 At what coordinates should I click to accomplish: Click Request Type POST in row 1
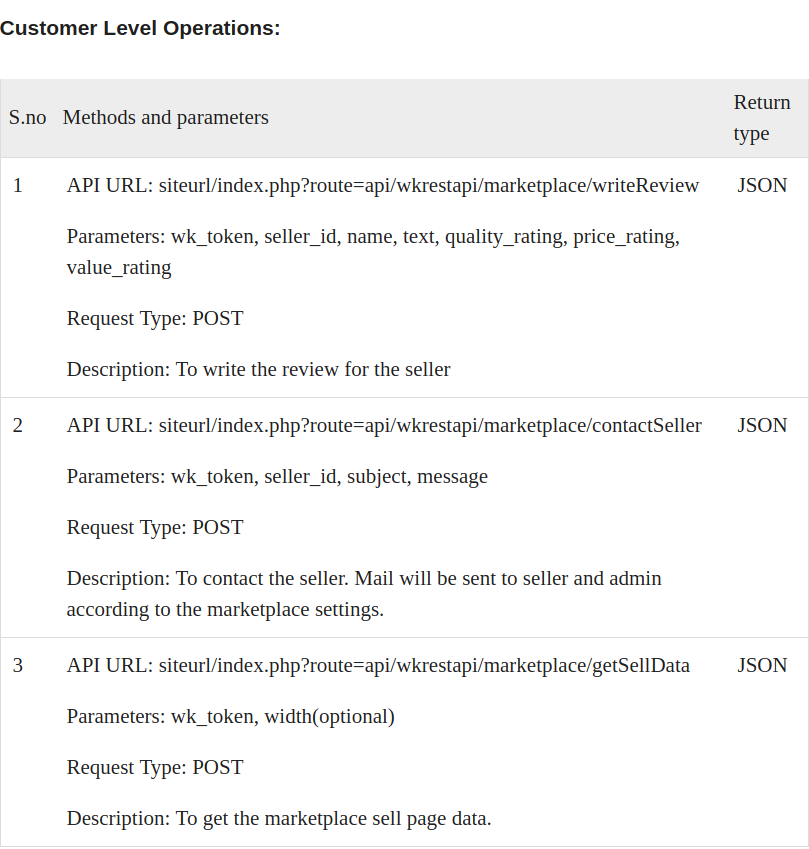coord(155,318)
